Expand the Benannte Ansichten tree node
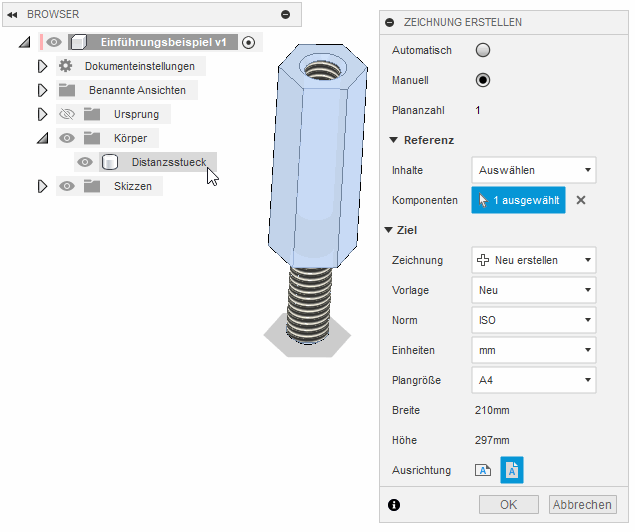635x532 pixels. [x=42, y=90]
